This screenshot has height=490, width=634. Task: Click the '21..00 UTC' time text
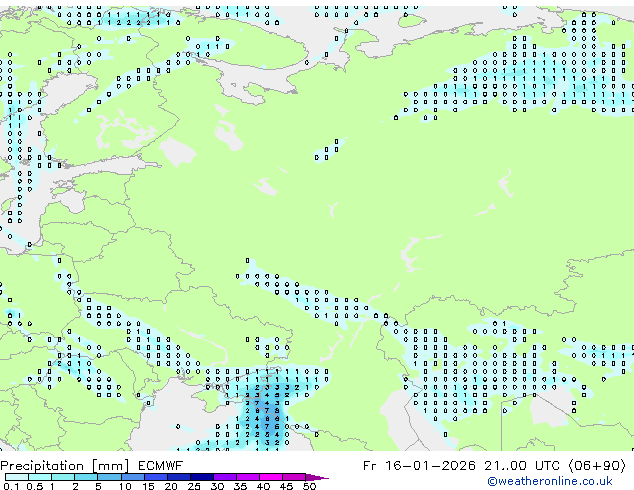coord(523,466)
